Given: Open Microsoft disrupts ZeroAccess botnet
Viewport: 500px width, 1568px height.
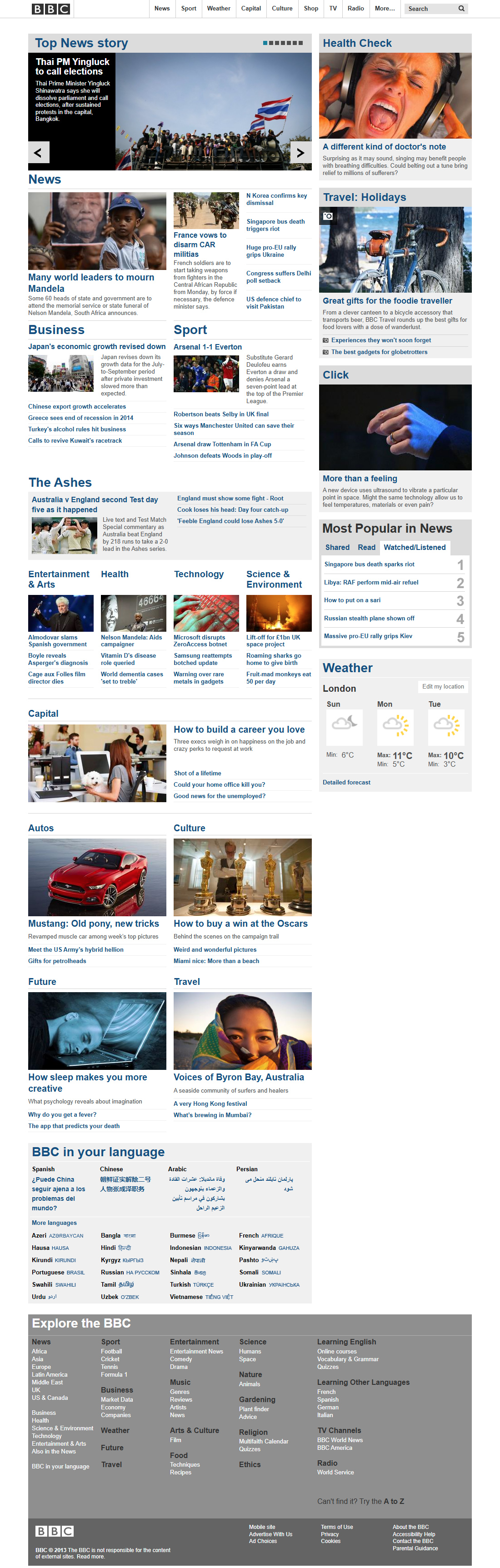Looking at the screenshot, I should 200,641.
